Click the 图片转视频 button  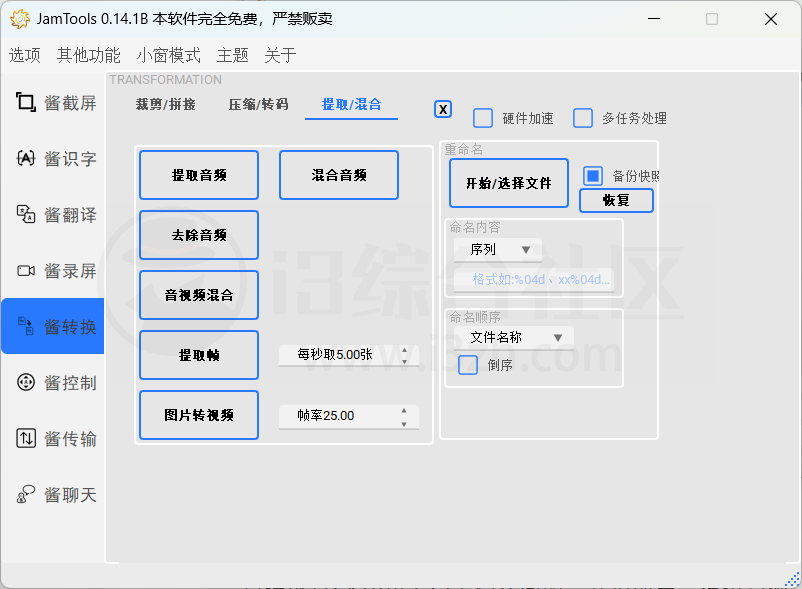pos(199,415)
